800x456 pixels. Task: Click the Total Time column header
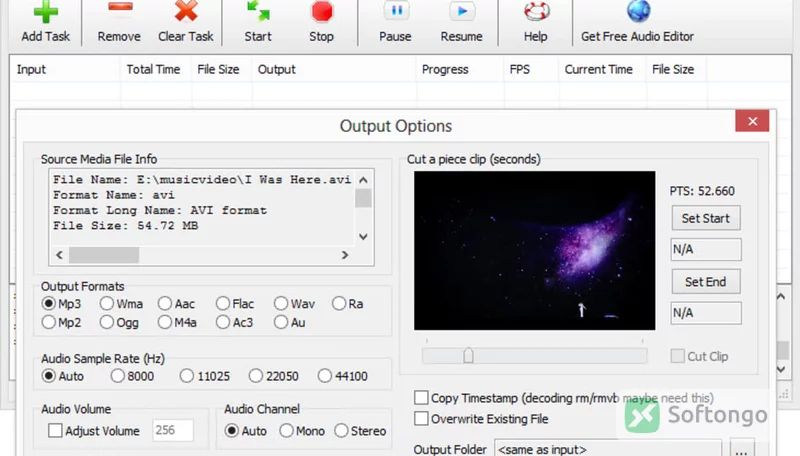(x=156, y=69)
